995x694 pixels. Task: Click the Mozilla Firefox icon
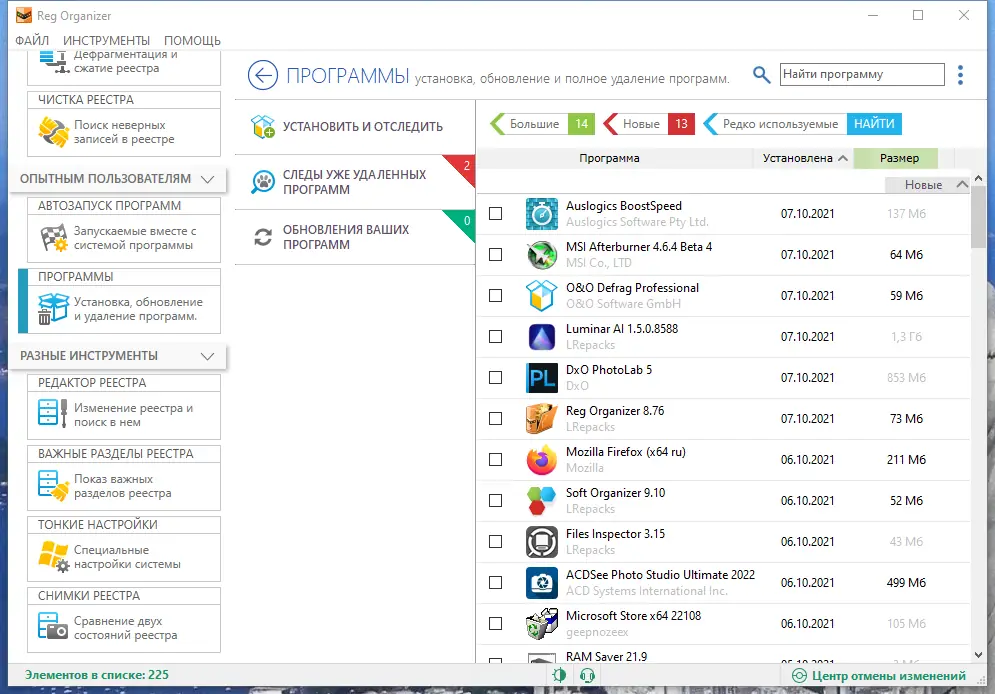point(541,460)
